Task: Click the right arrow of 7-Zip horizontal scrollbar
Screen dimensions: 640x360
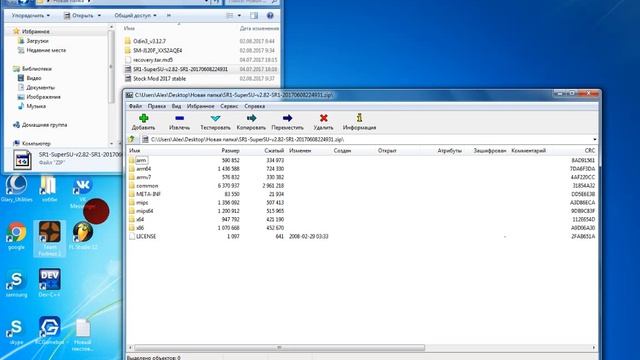Action: point(594,348)
